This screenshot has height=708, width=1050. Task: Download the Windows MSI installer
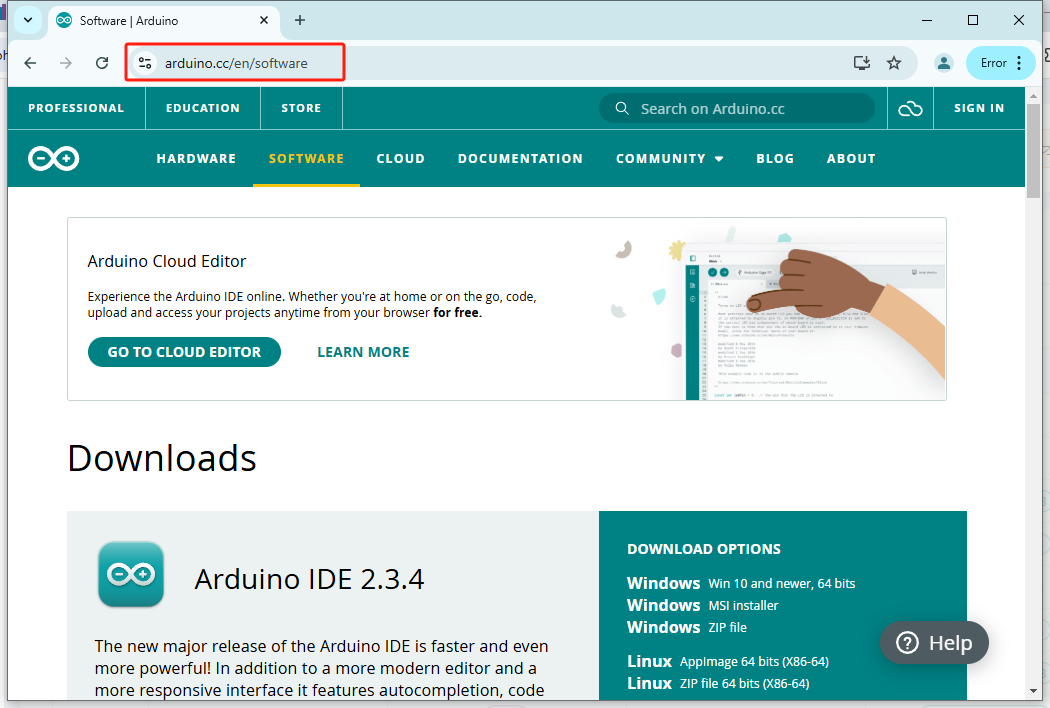click(x=702, y=606)
